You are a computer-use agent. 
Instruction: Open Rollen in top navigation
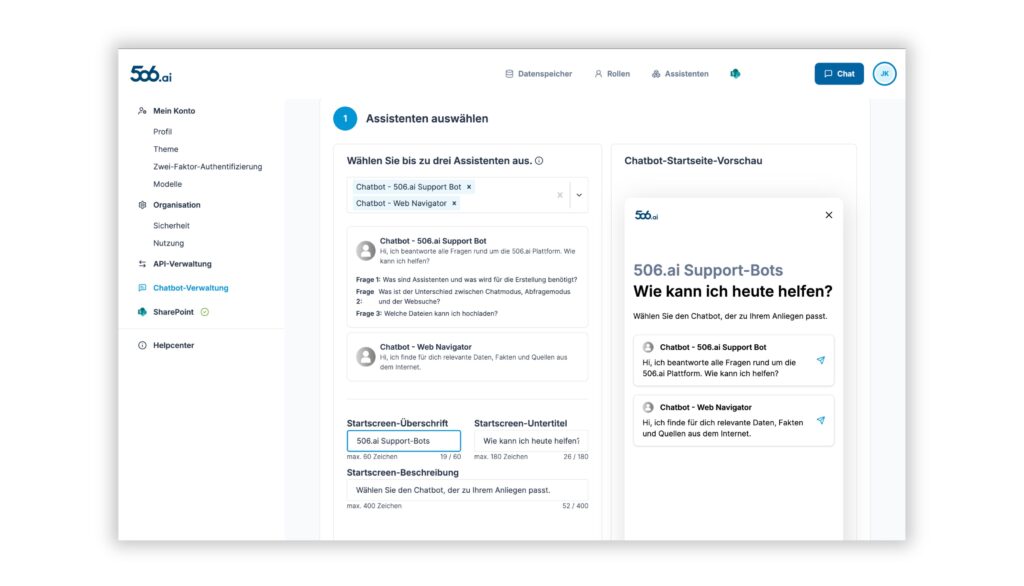612,74
